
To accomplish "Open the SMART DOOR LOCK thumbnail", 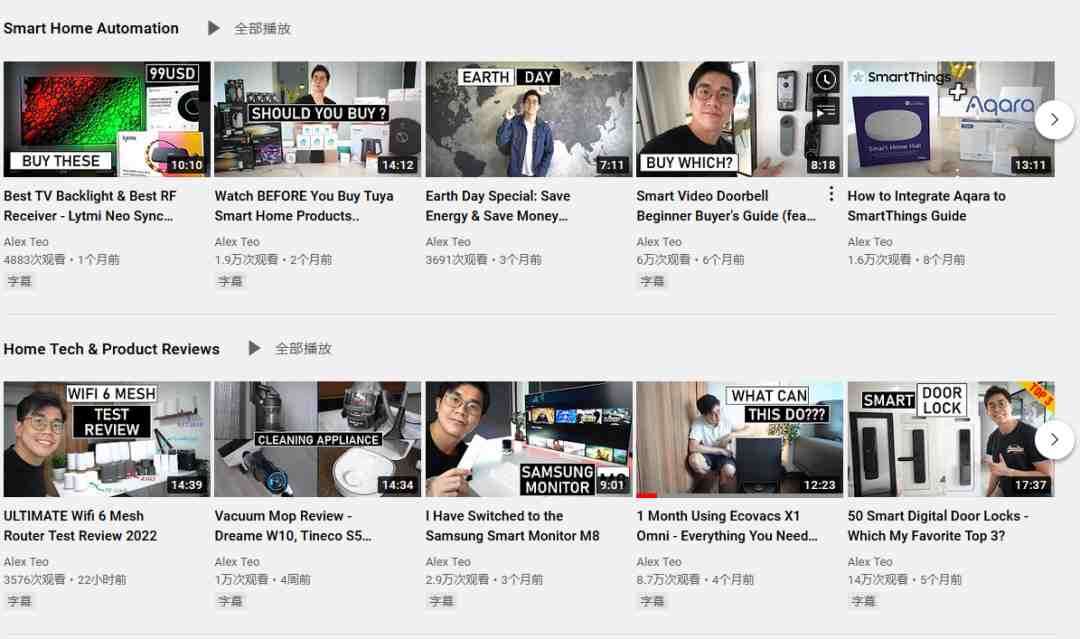I will 951,439.
